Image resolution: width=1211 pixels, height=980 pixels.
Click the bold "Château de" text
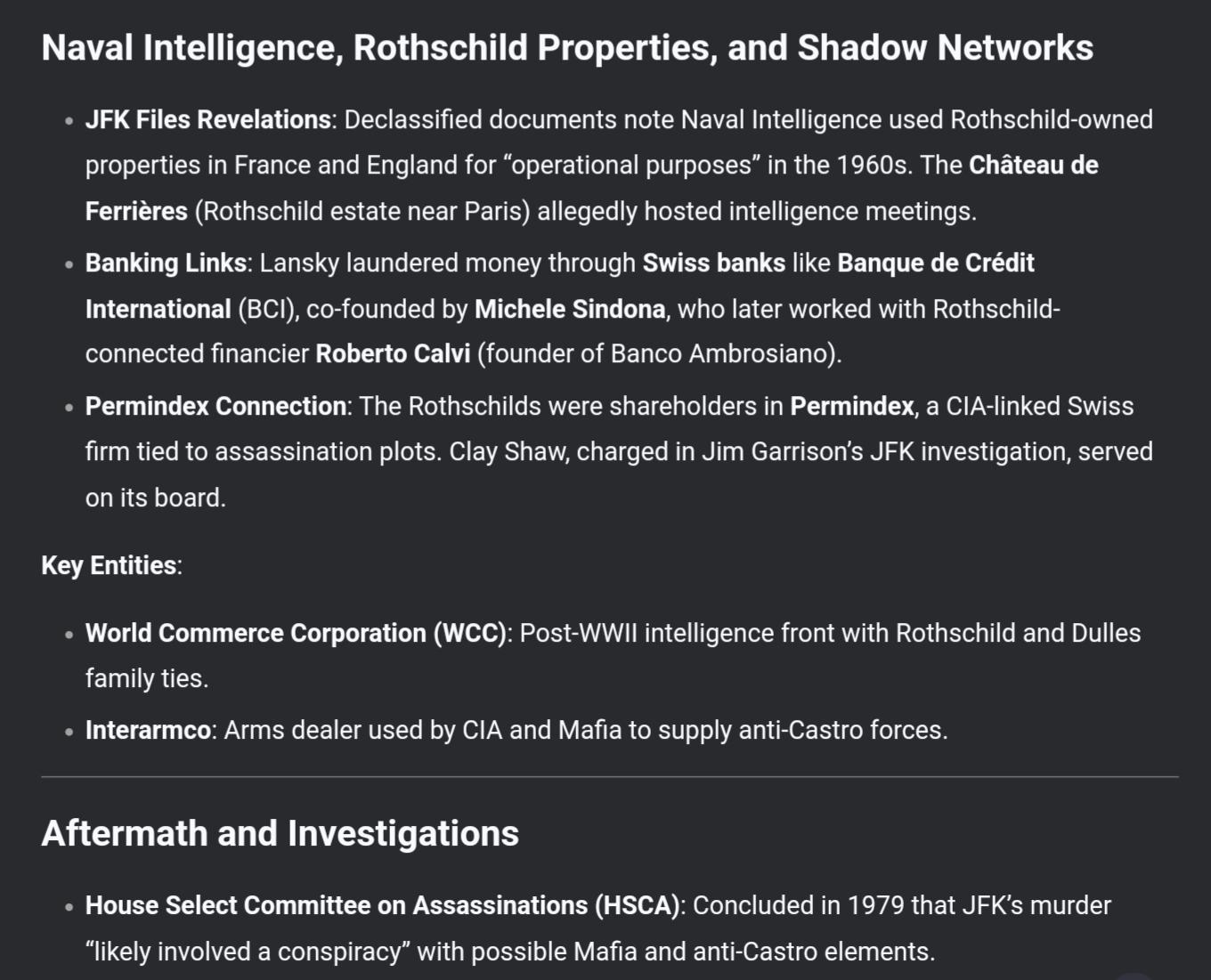point(1033,166)
